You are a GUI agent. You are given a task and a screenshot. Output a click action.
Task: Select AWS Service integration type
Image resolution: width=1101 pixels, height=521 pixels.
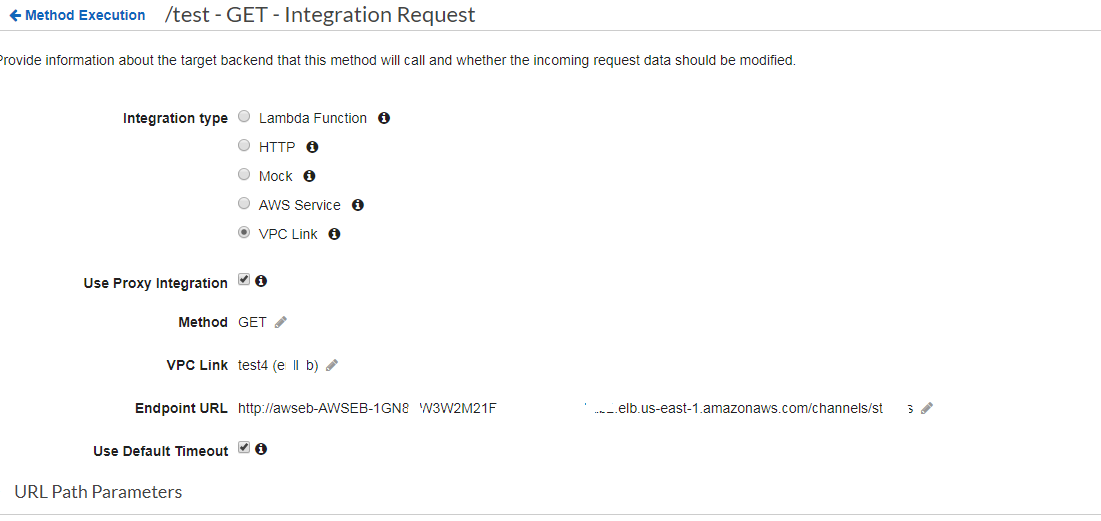pos(244,204)
